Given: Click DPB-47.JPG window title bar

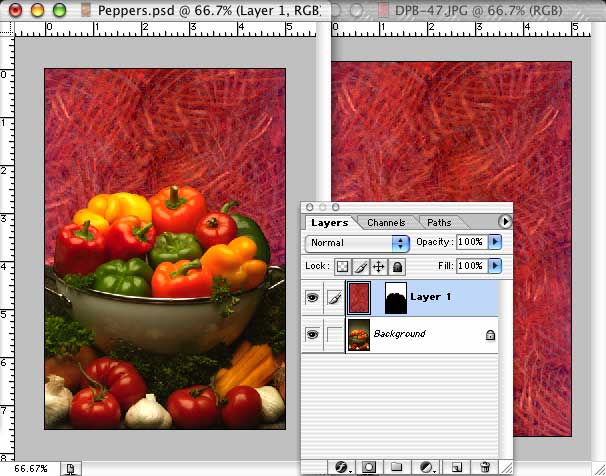Looking at the screenshot, I should click(468, 10).
